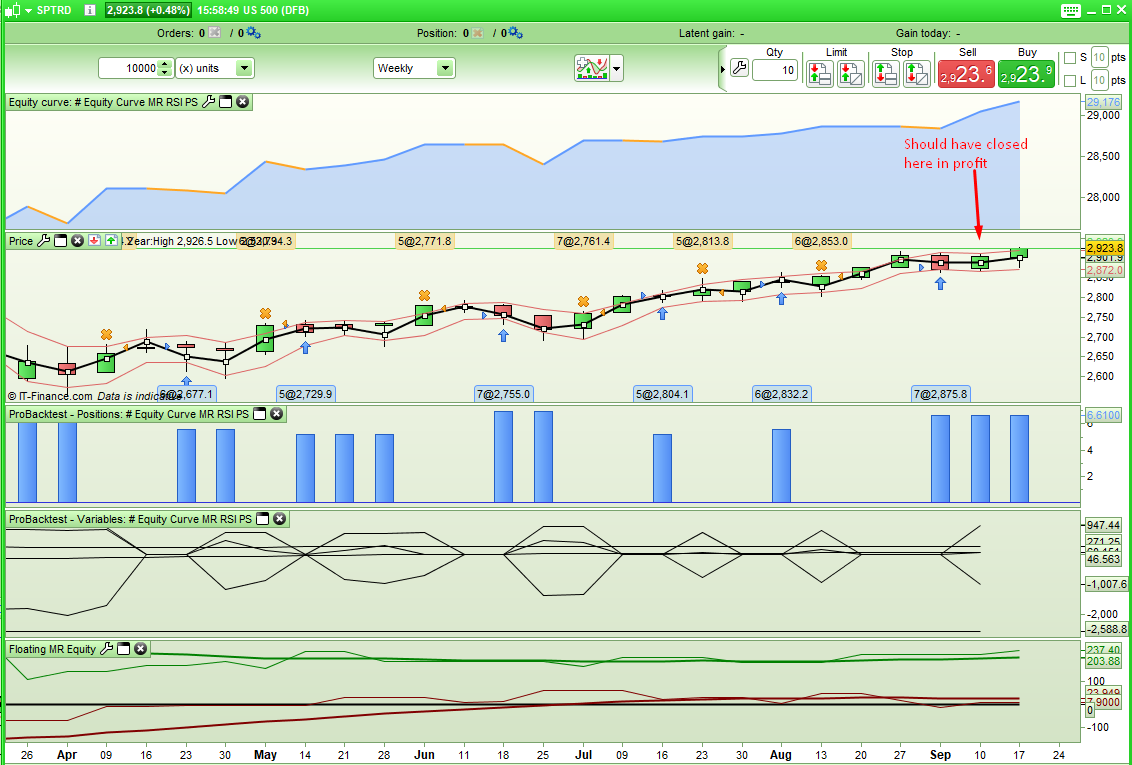The height and width of the screenshot is (765, 1132).
Task: Click the instrument info icon beside SPTRD
Action: 90,11
